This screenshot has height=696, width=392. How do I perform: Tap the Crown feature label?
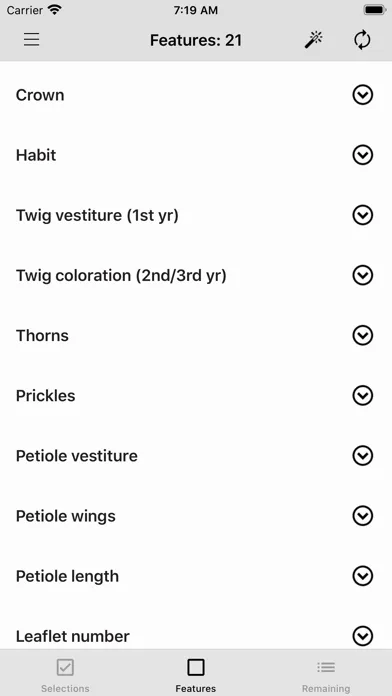(x=40, y=95)
